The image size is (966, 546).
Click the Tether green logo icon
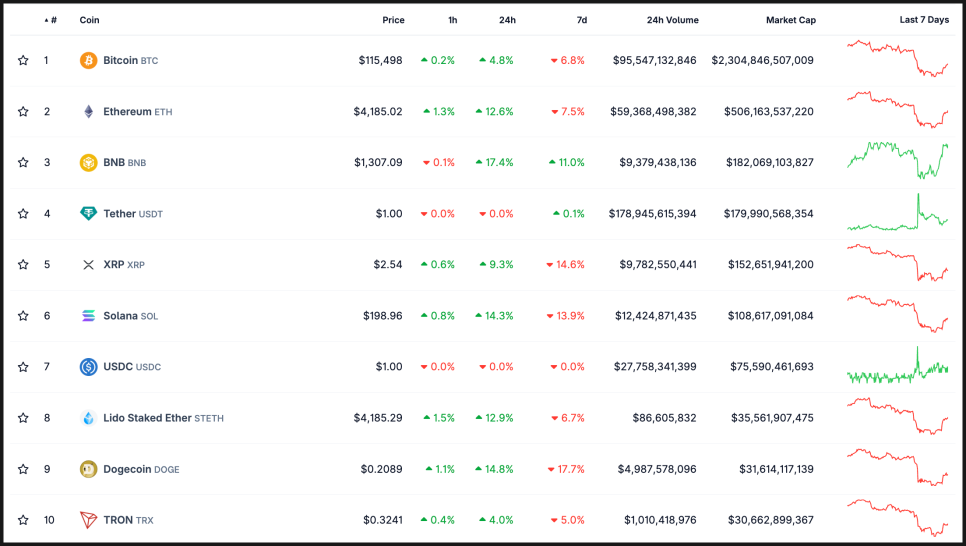[88, 214]
